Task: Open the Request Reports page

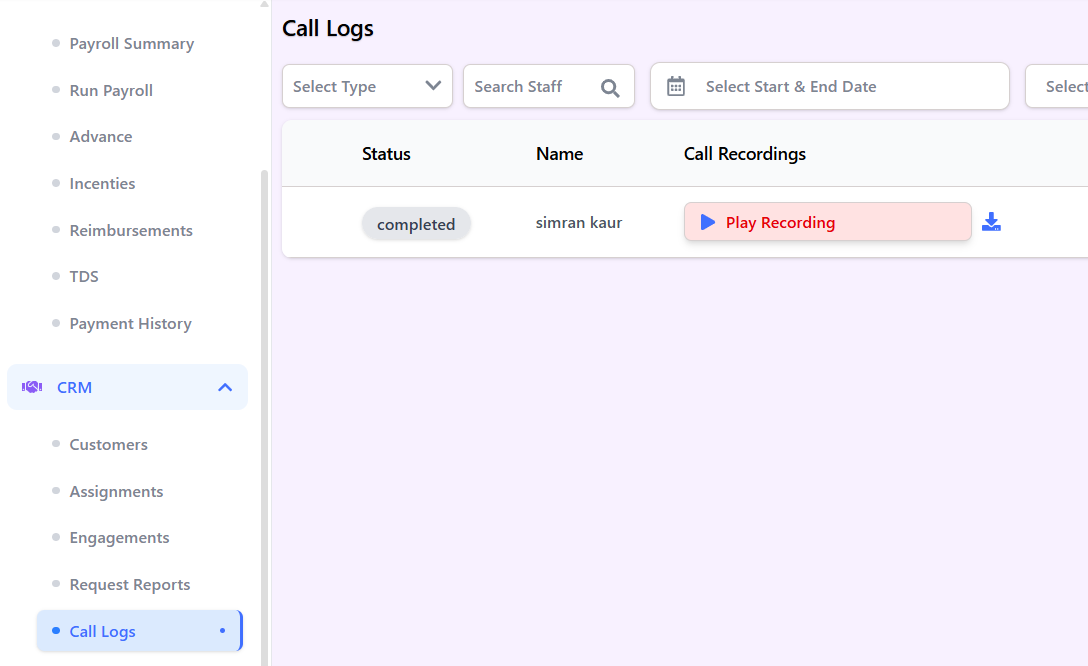Action: 129,584
